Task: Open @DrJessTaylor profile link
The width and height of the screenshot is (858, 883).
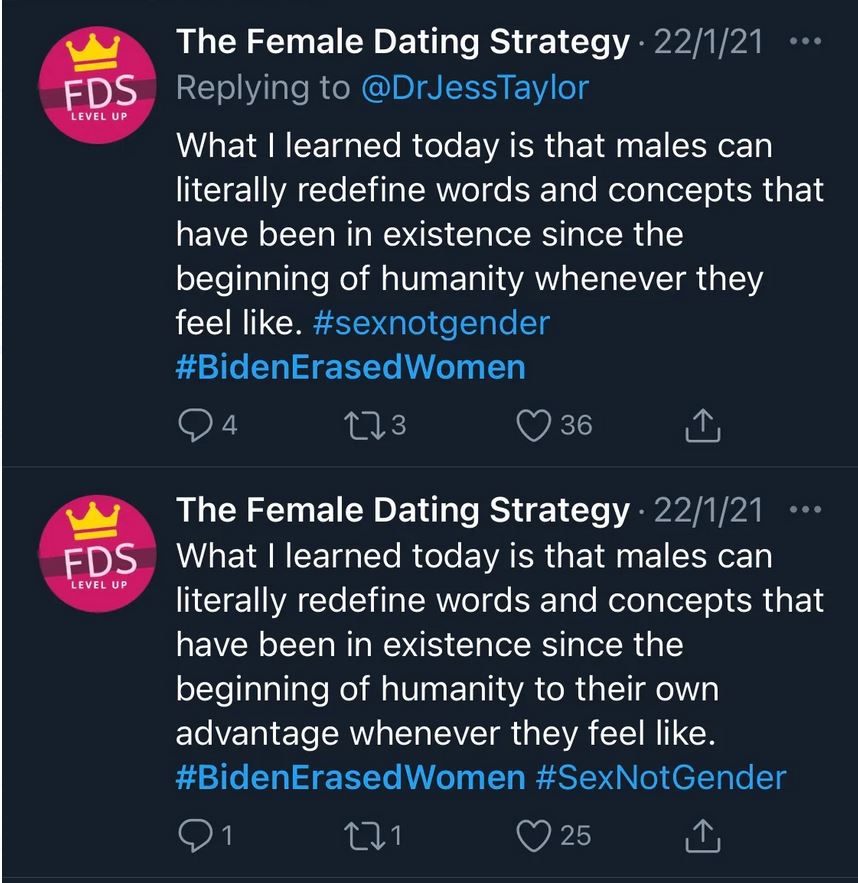Action: 474,88
